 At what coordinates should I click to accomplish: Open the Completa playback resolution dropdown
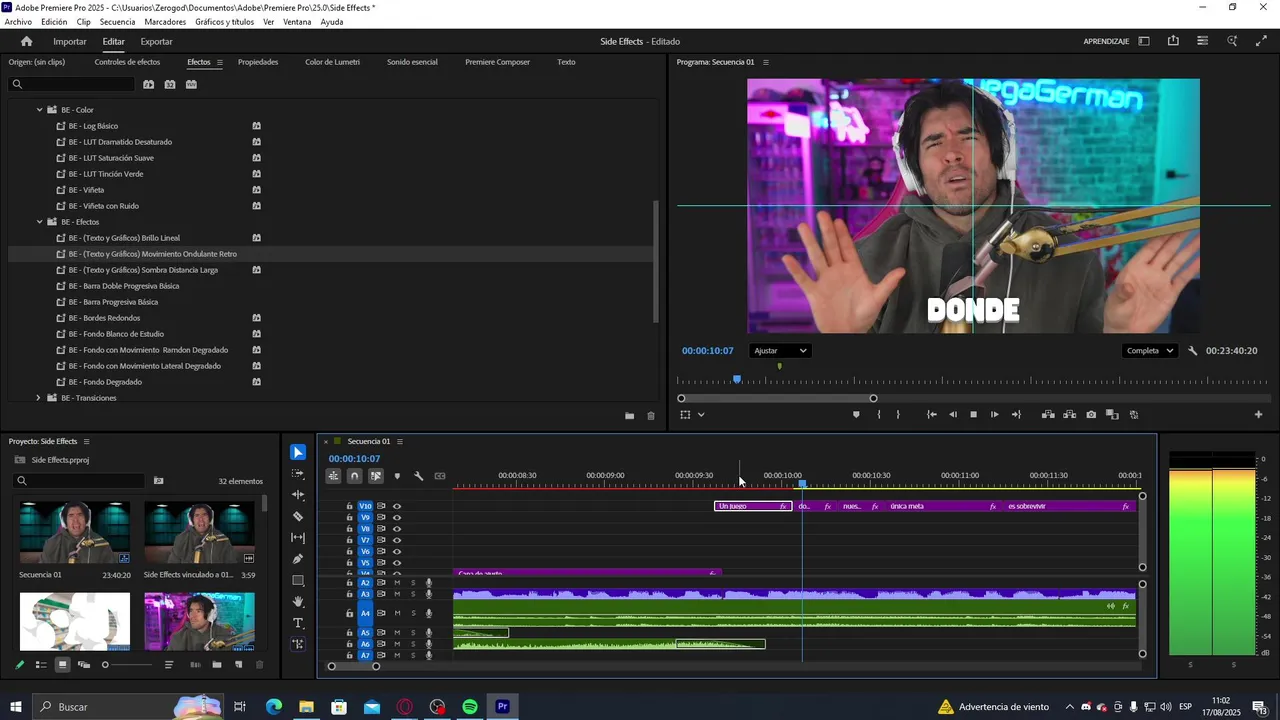[x=1149, y=351]
